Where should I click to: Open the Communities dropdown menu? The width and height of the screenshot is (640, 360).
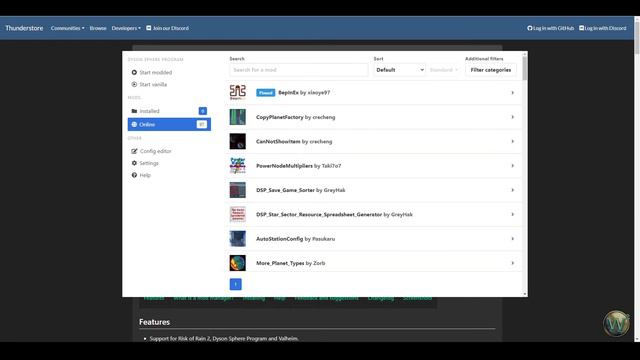pos(67,28)
